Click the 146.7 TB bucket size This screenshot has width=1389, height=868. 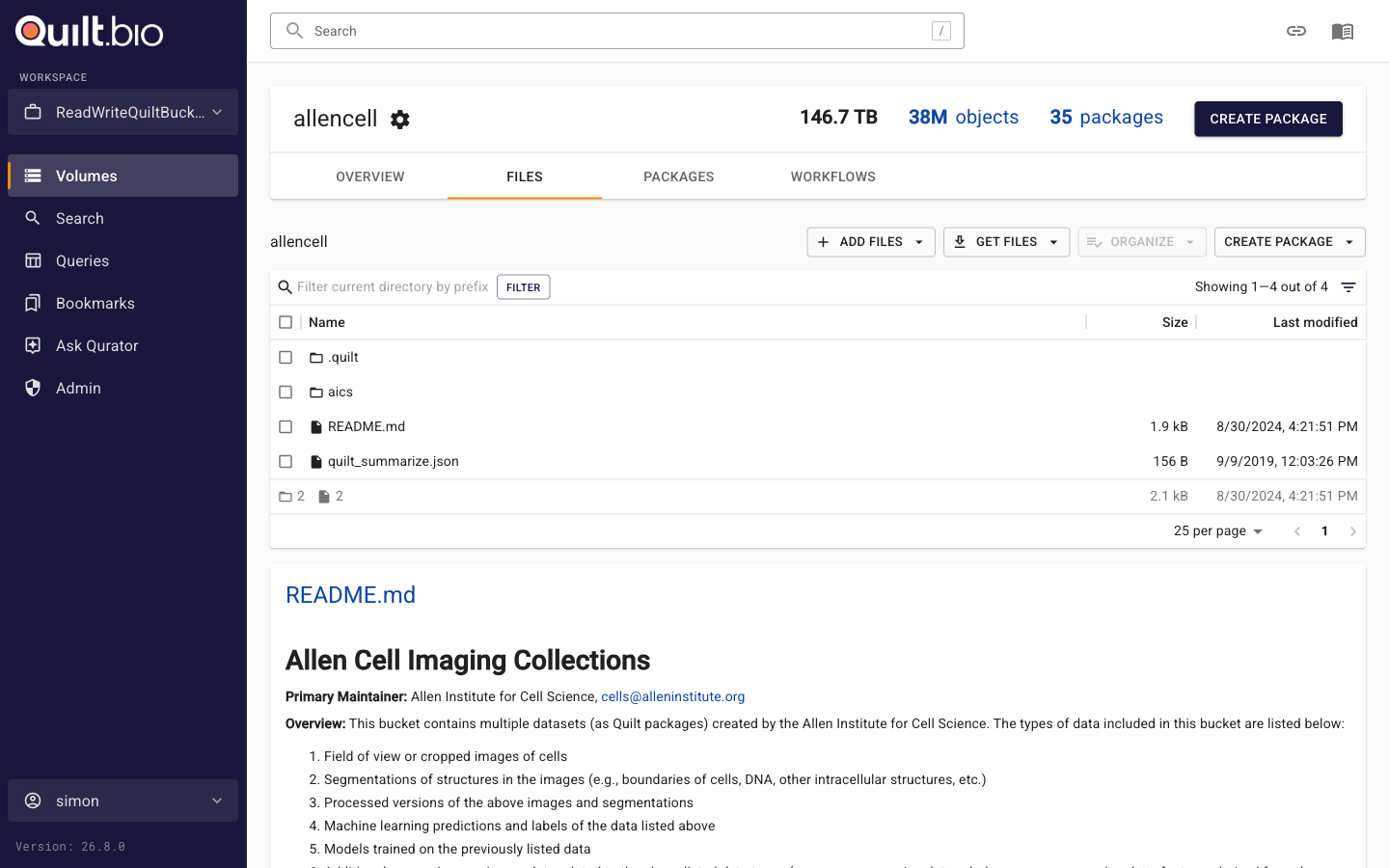[838, 117]
